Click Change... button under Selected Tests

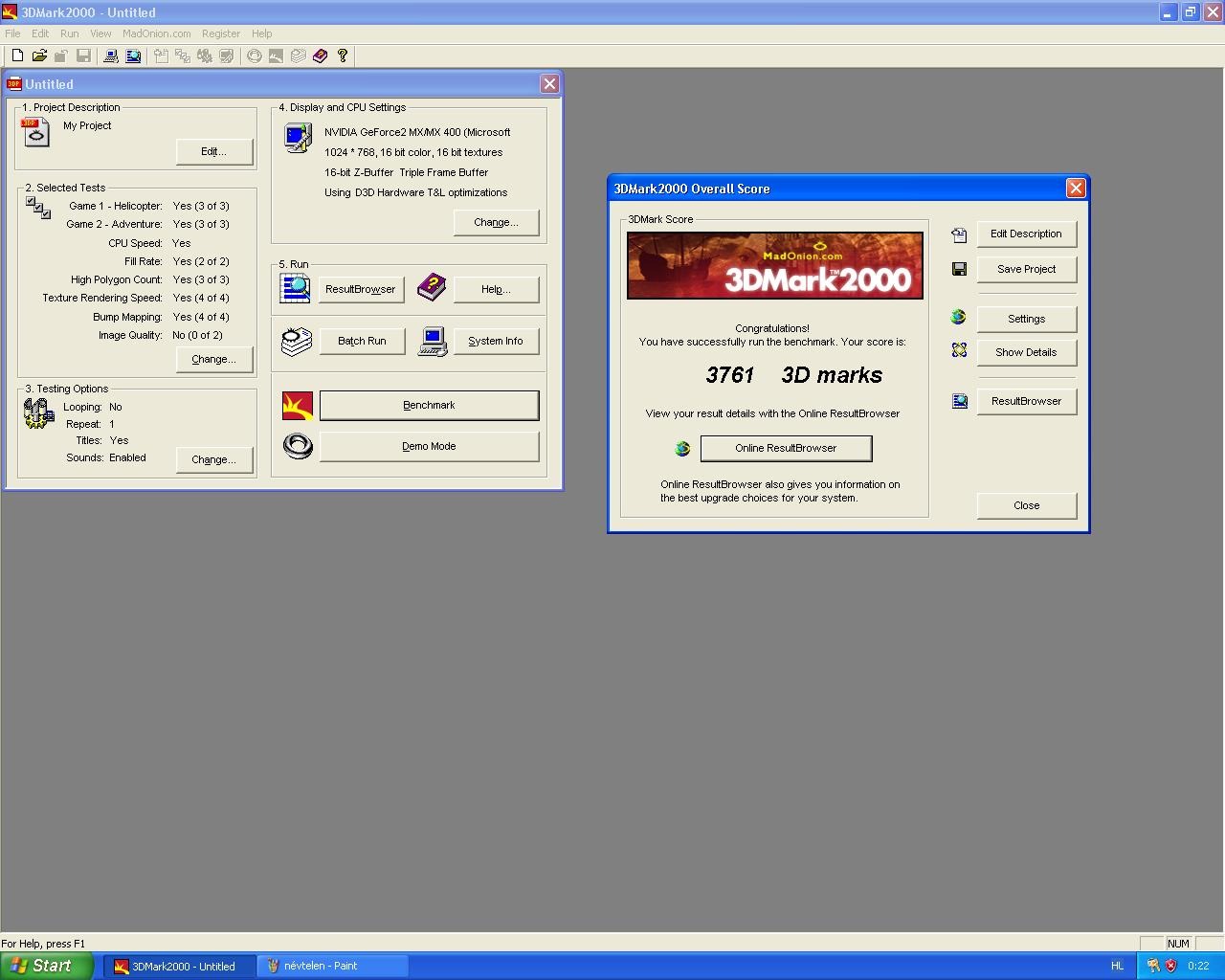(214, 359)
